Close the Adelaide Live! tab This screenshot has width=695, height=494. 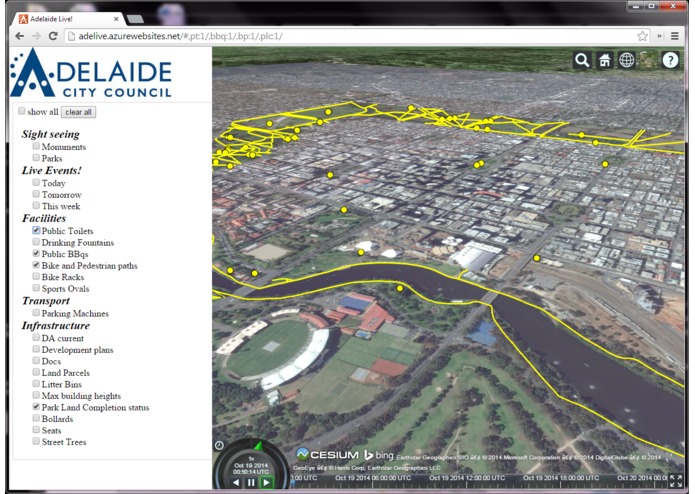point(116,19)
